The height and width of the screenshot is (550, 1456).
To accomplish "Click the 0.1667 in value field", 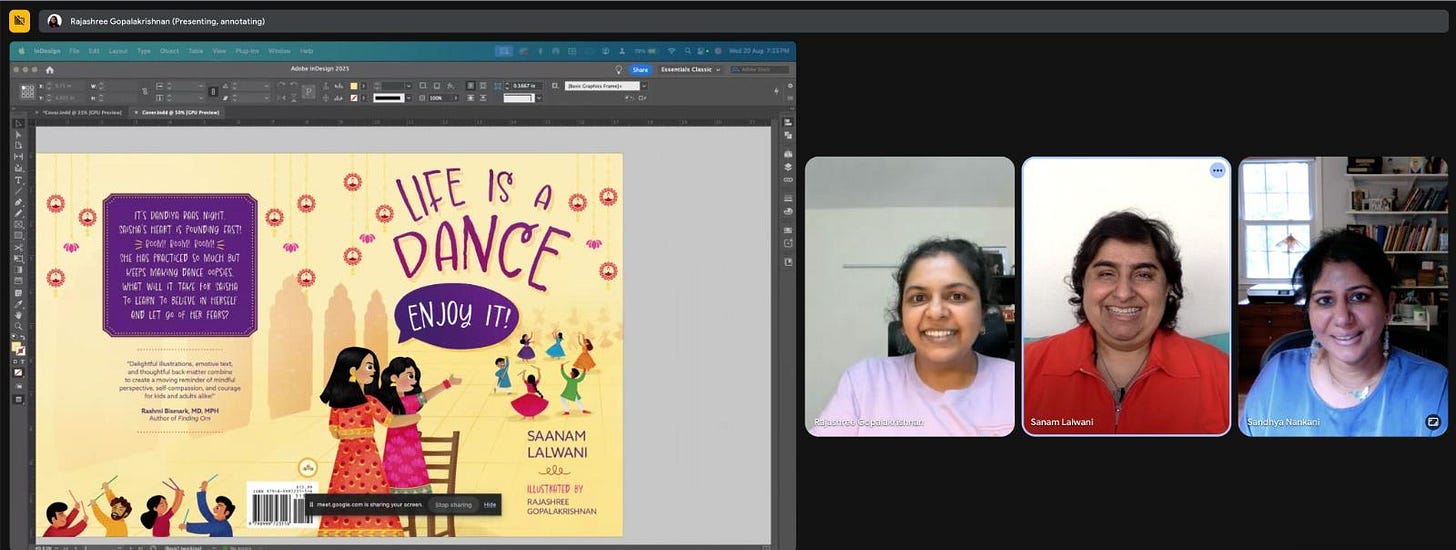I will (x=528, y=86).
